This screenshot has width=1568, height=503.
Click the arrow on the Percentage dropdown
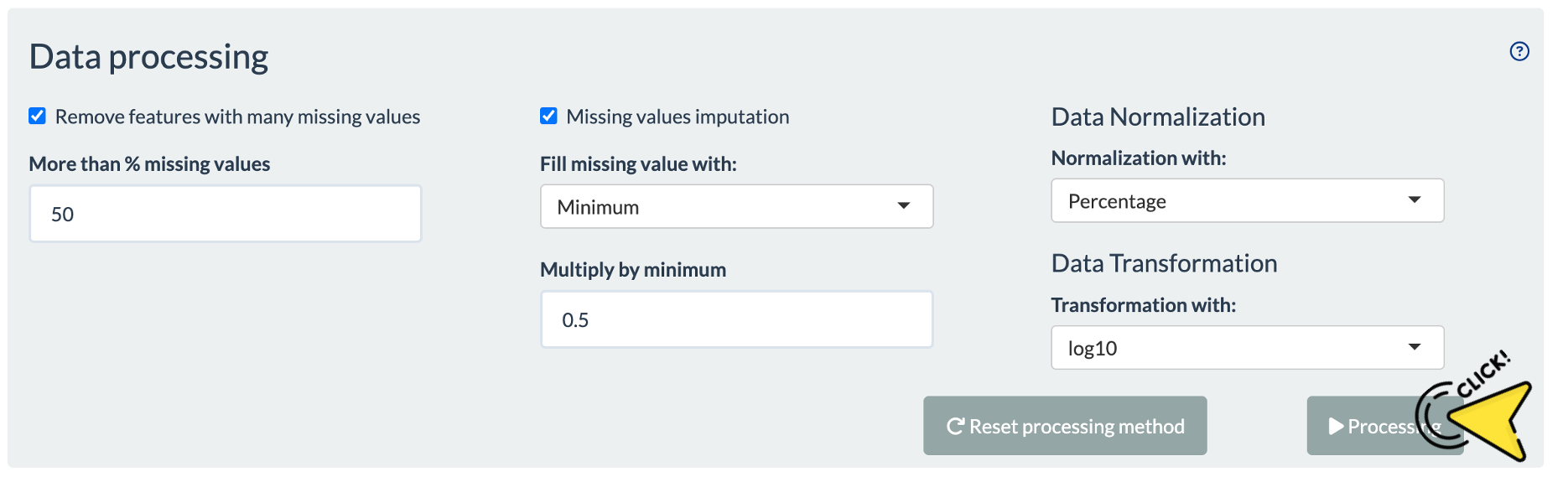coord(1415,200)
